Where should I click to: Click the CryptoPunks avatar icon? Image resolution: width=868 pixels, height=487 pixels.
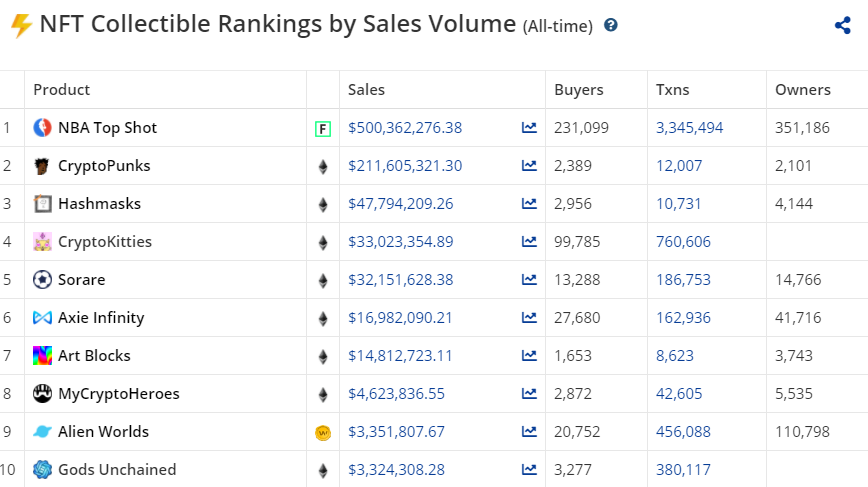[x=42, y=166]
